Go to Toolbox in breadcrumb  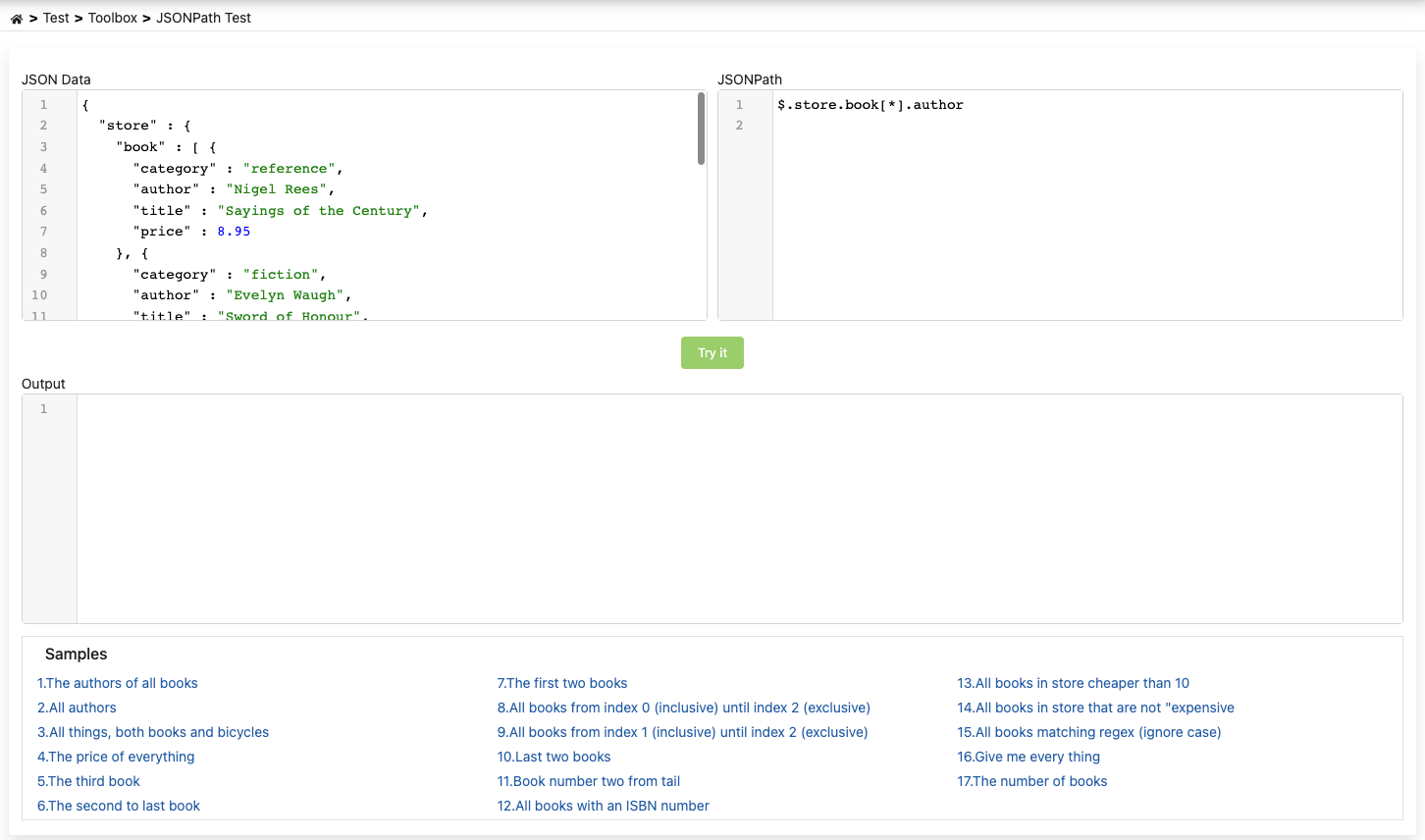coord(113,18)
